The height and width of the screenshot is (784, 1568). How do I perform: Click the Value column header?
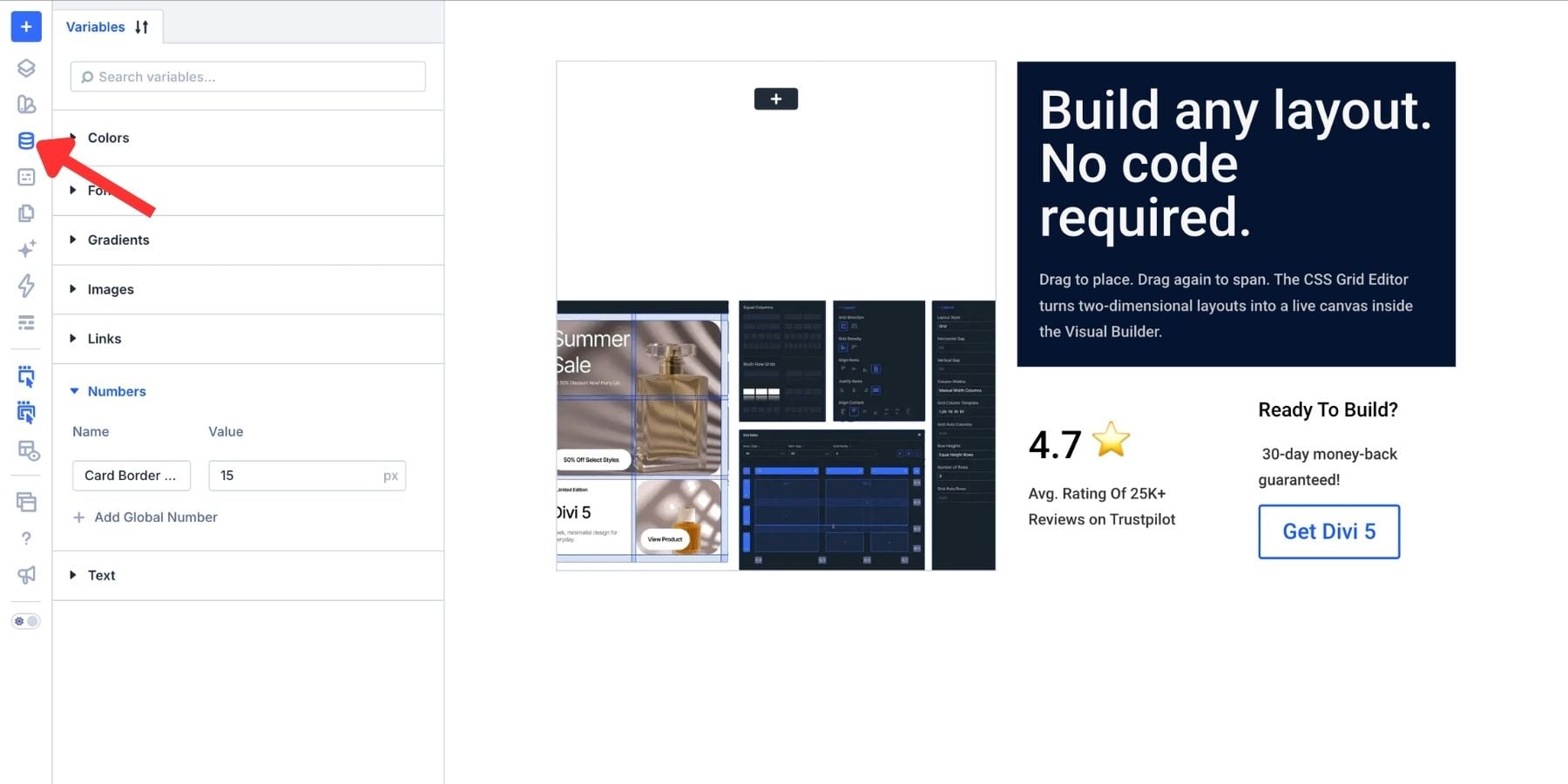[226, 432]
